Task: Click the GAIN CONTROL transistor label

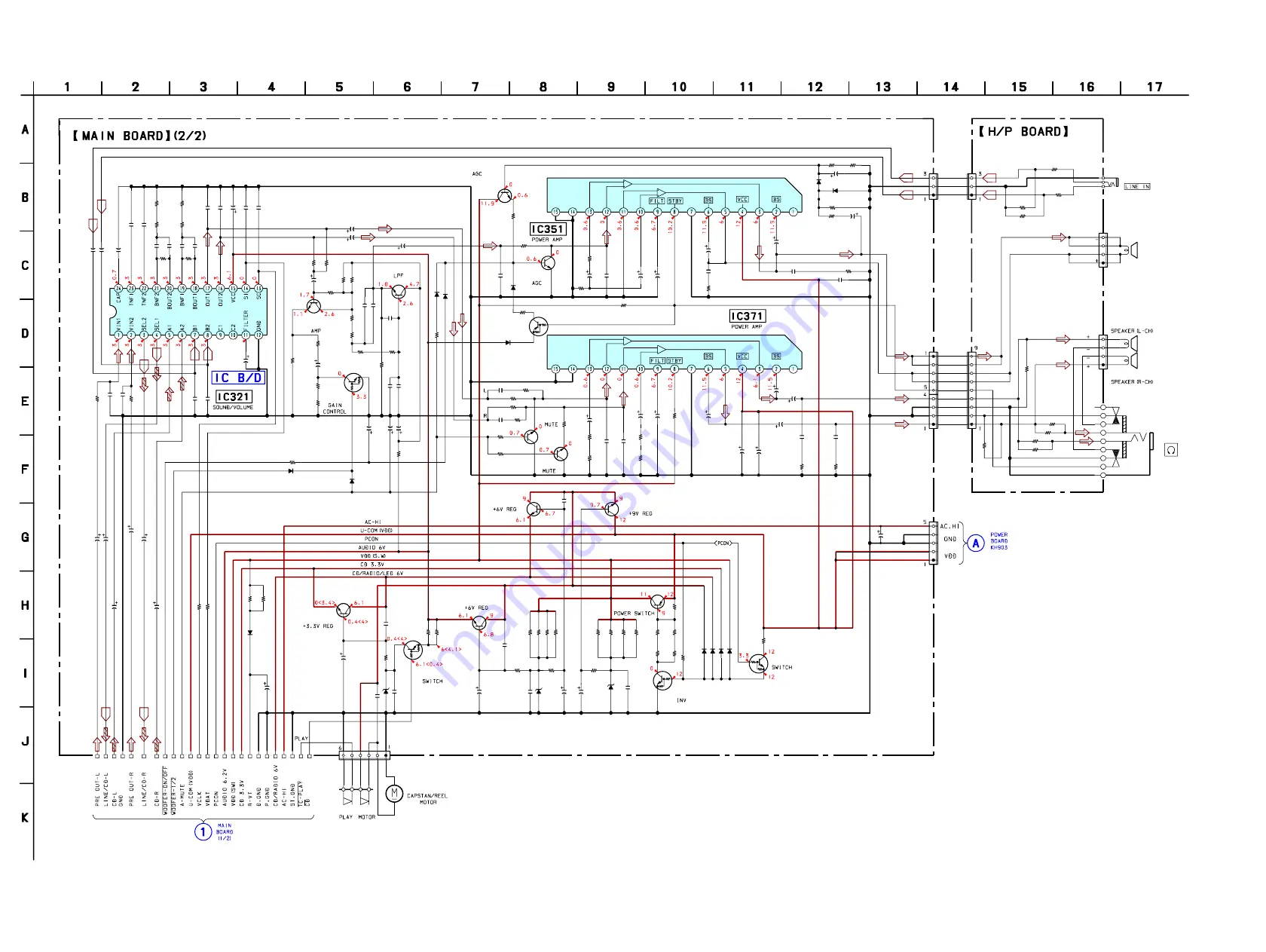Action: click(335, 409)
